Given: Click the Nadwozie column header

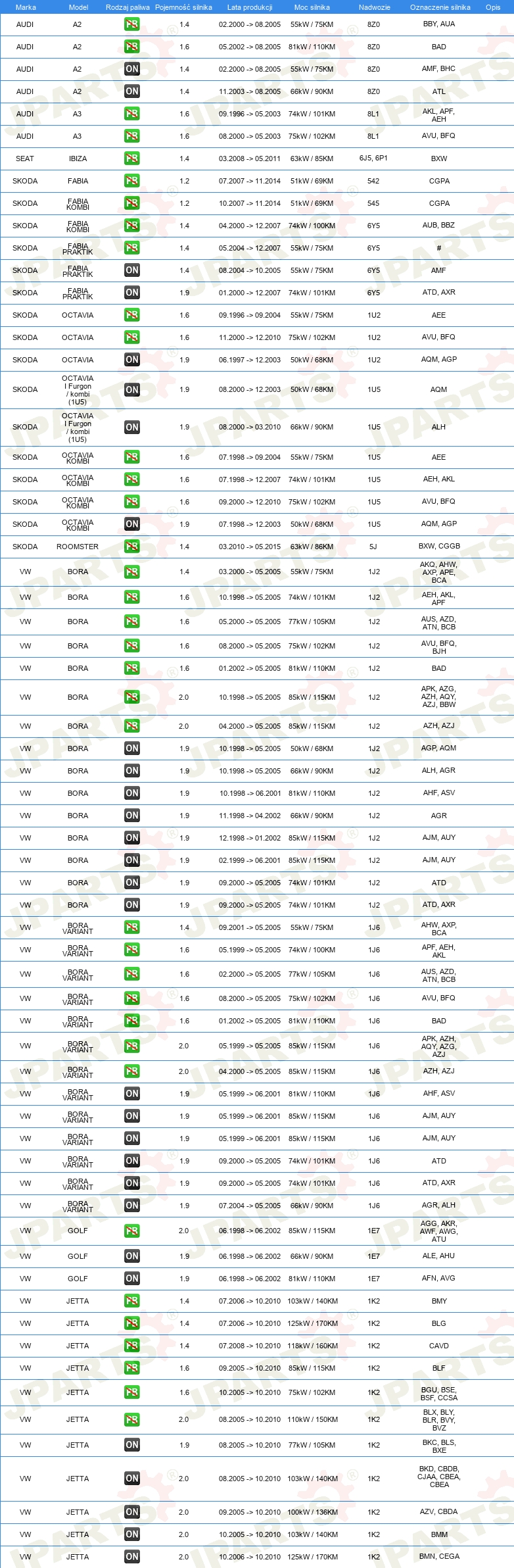Looking at the screenshot, I should coord(375,7).
